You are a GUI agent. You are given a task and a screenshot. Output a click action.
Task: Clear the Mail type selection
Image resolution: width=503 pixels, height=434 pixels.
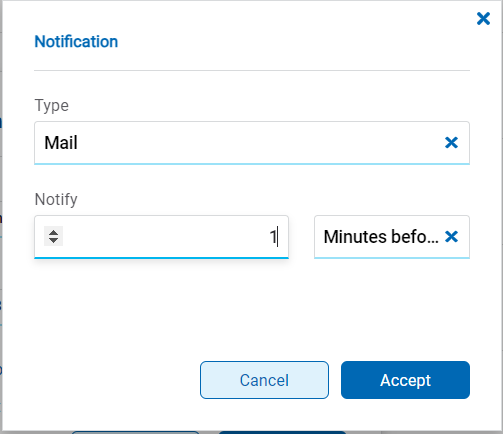[x=451, y=143]
